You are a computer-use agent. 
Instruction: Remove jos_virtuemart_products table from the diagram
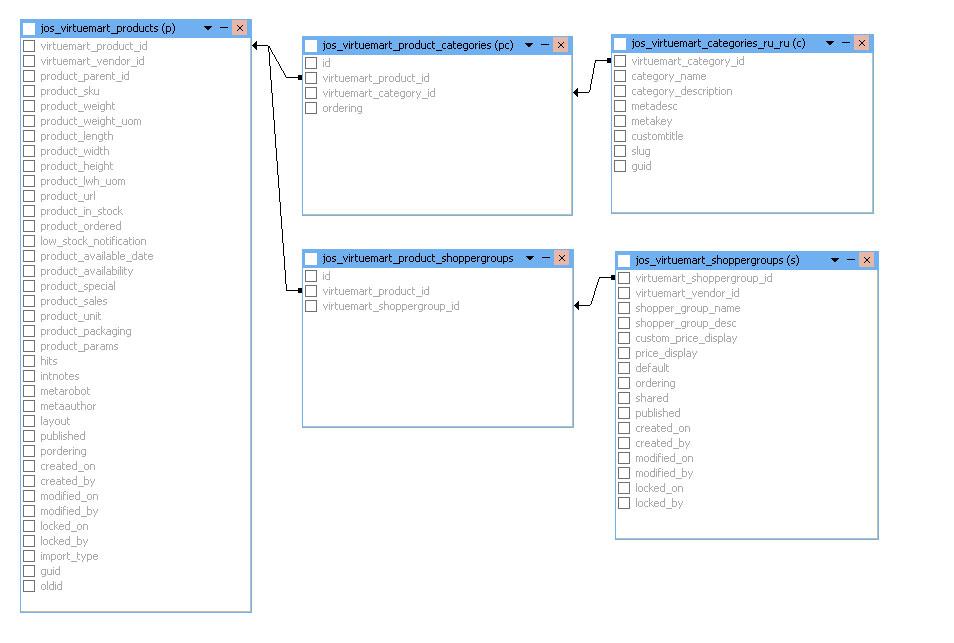click(240, 28)
